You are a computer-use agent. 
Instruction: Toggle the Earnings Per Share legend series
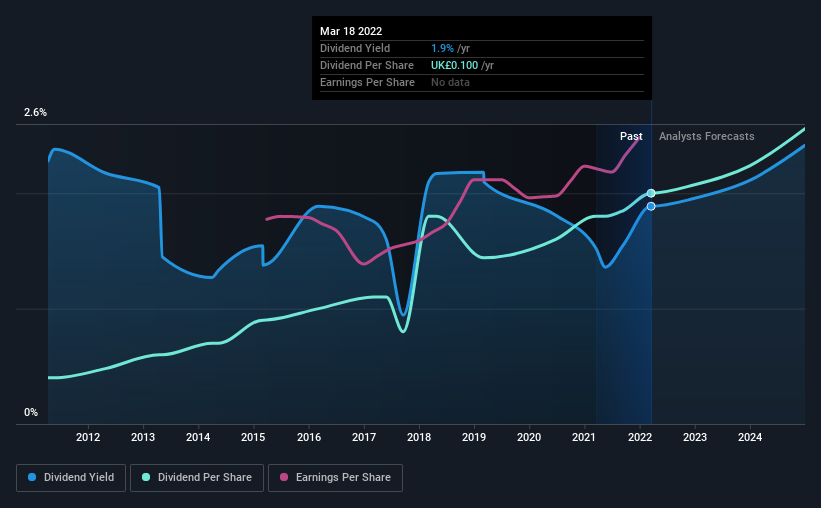point(335,478)
